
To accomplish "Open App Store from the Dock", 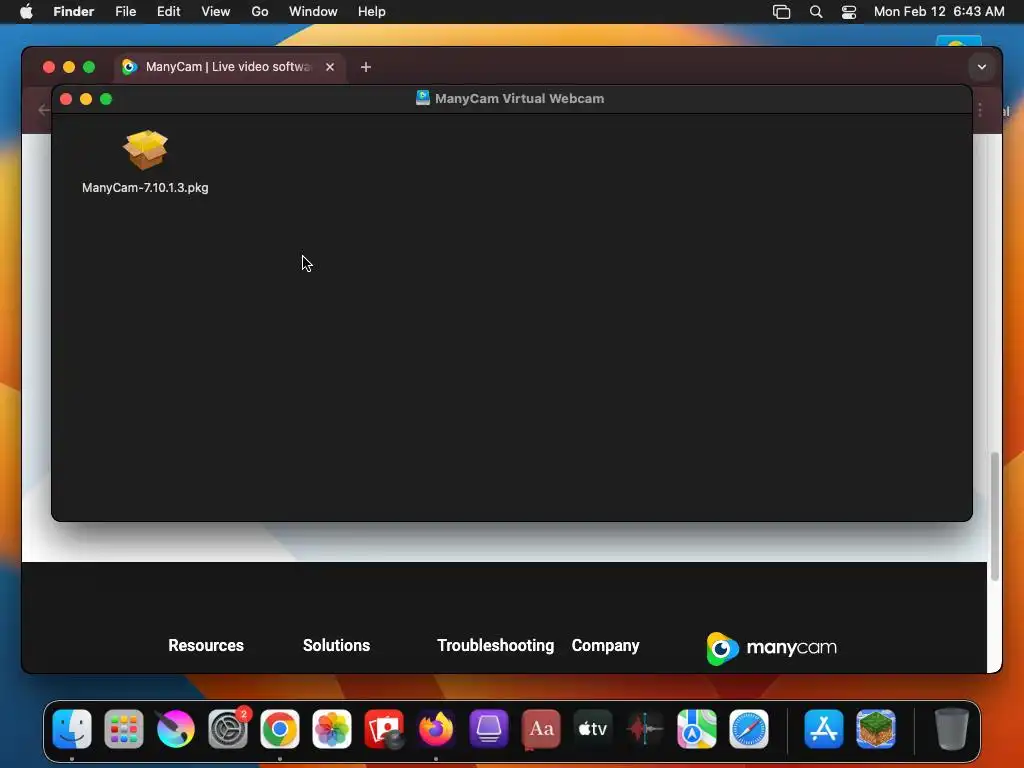I will tap(824, 729).
